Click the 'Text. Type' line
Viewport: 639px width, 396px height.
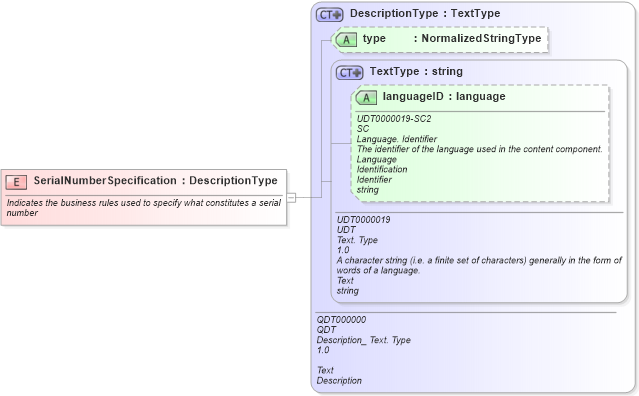[x=357, y=240]
